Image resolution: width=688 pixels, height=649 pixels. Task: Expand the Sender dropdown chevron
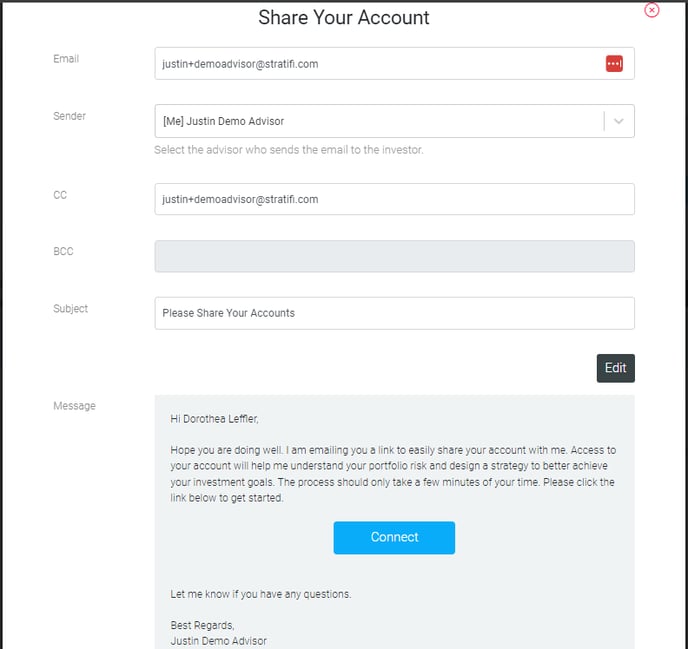click(x=619, y=121)
